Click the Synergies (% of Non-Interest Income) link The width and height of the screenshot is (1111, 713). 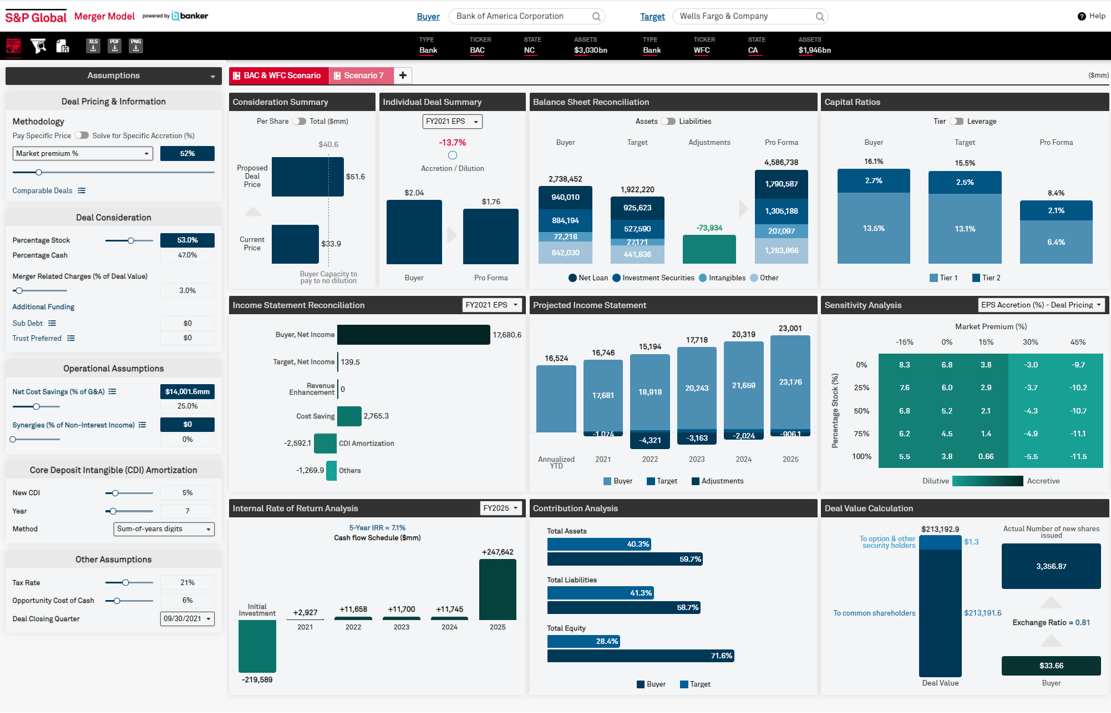pyautogui.click(x=73, y=425)
